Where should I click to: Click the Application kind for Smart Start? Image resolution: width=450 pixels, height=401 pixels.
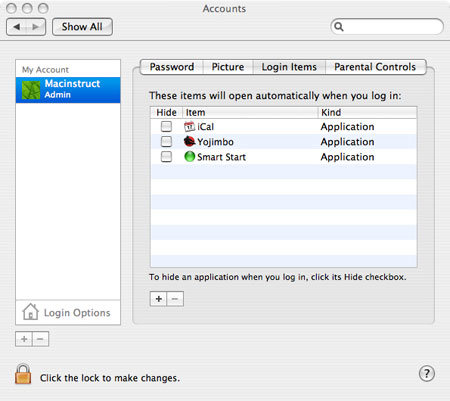347,157
